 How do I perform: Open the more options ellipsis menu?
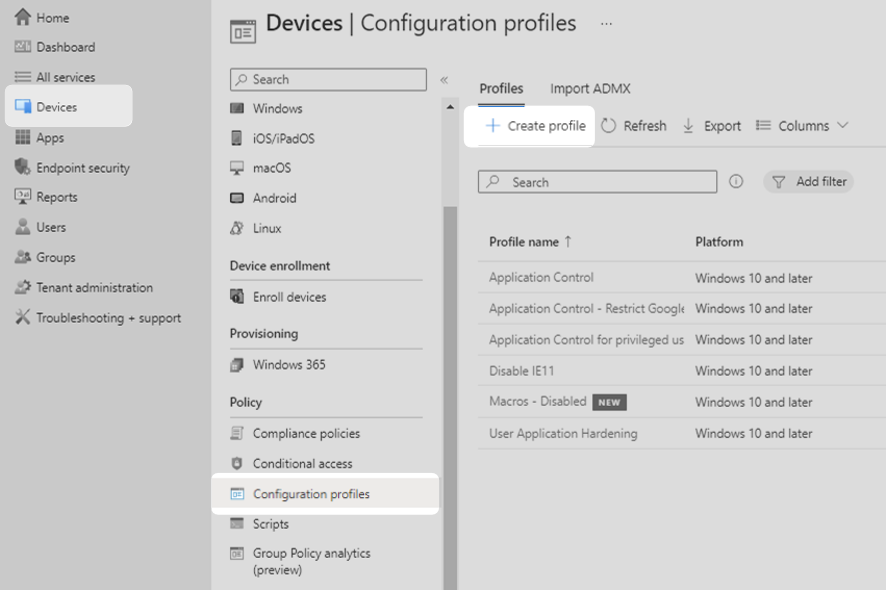(606, 22)
